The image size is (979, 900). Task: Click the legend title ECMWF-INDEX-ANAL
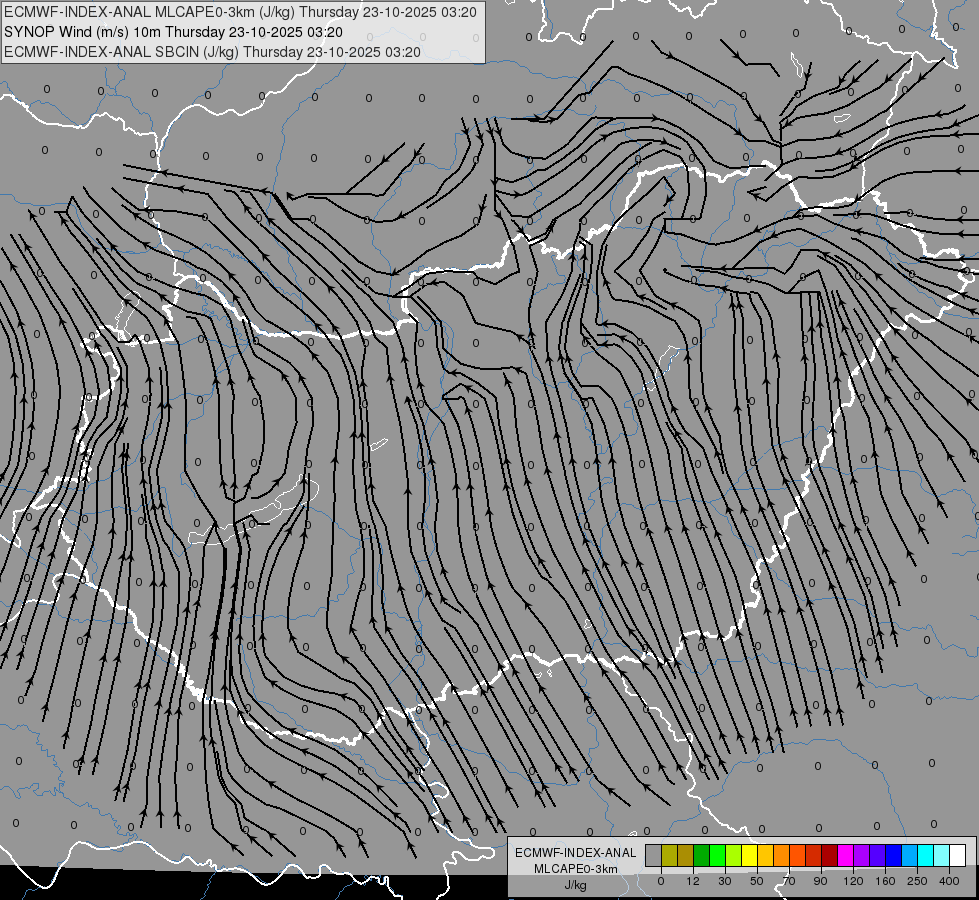576,853
